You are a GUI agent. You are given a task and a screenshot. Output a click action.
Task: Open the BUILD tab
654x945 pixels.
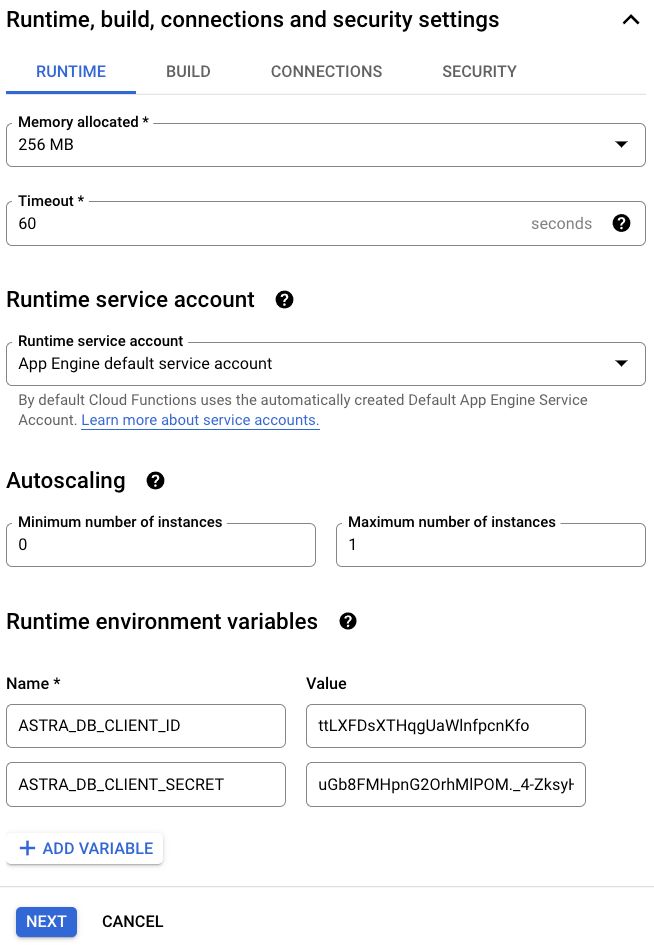pyautogui.click(x=188, y=72)
